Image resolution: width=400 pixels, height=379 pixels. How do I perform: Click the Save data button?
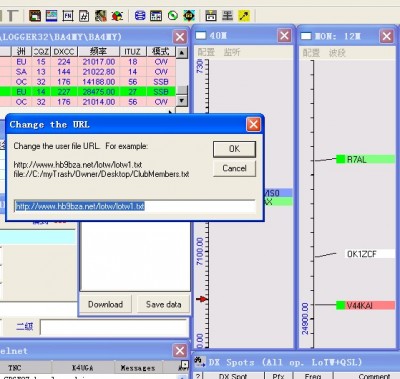pyautogui.click(x=163, y=304)
